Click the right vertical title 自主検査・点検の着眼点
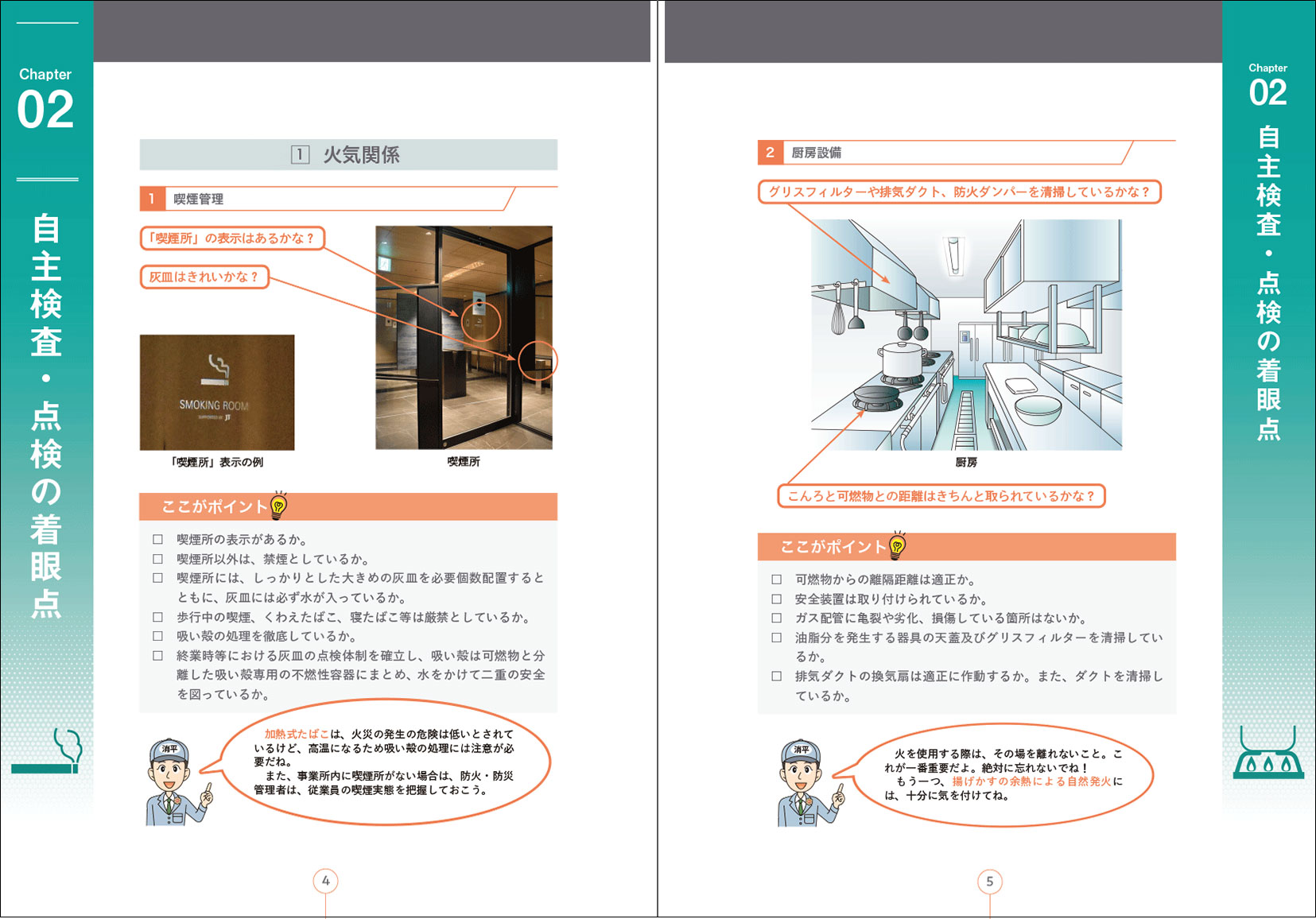Image resolution: width=1316 pixels, height=919 pixels. click(x=1268, y=283)
